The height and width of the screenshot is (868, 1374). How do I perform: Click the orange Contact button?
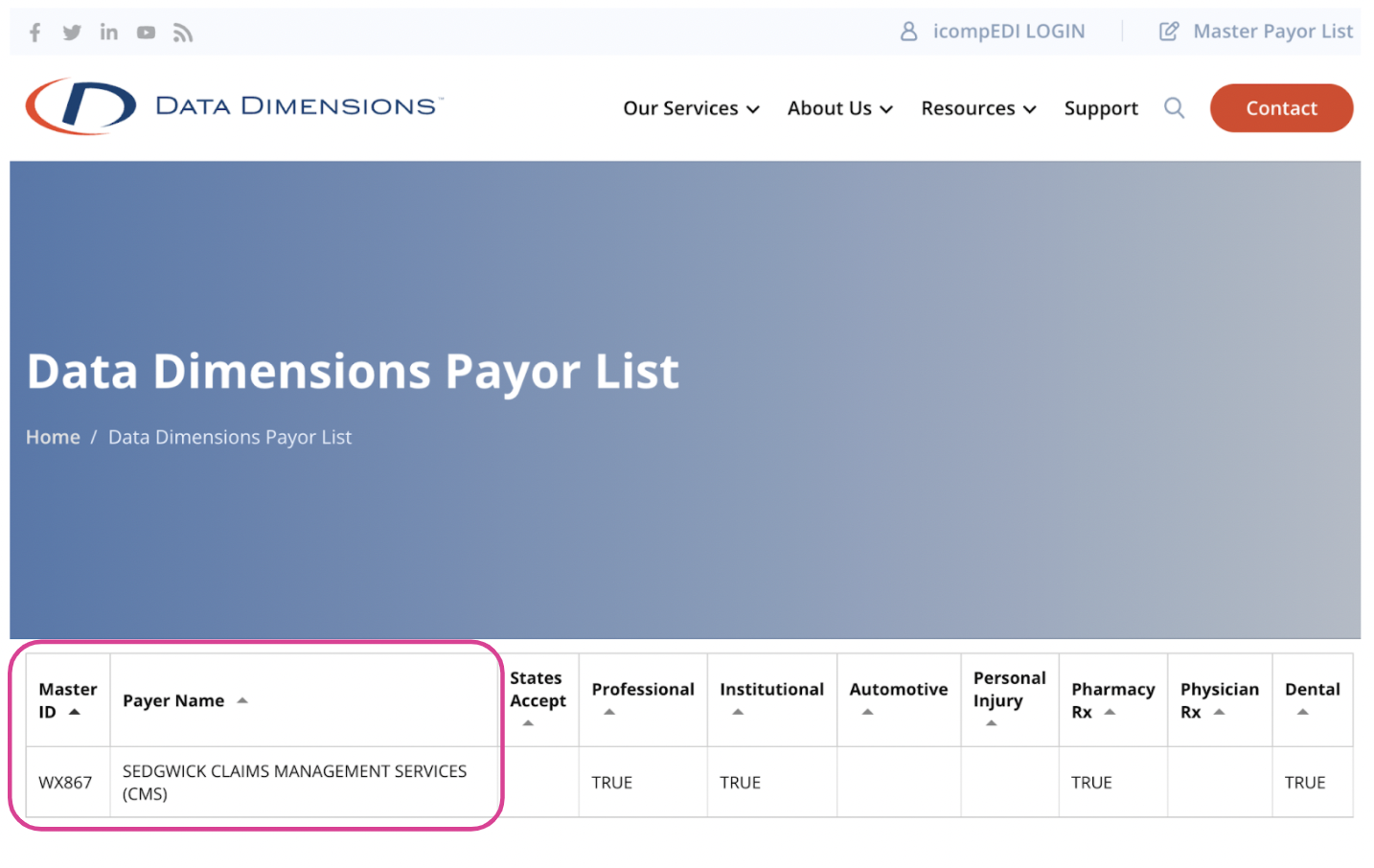[1281, 108]
